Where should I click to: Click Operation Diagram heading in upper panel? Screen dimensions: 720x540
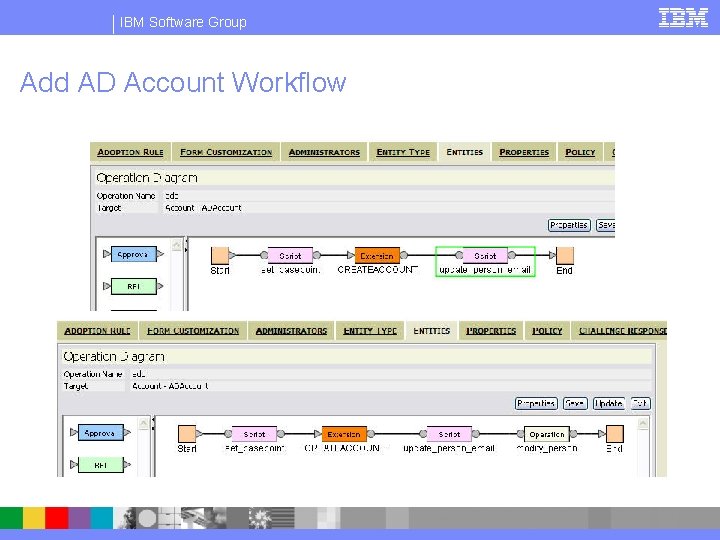click(x=147, y=178)
